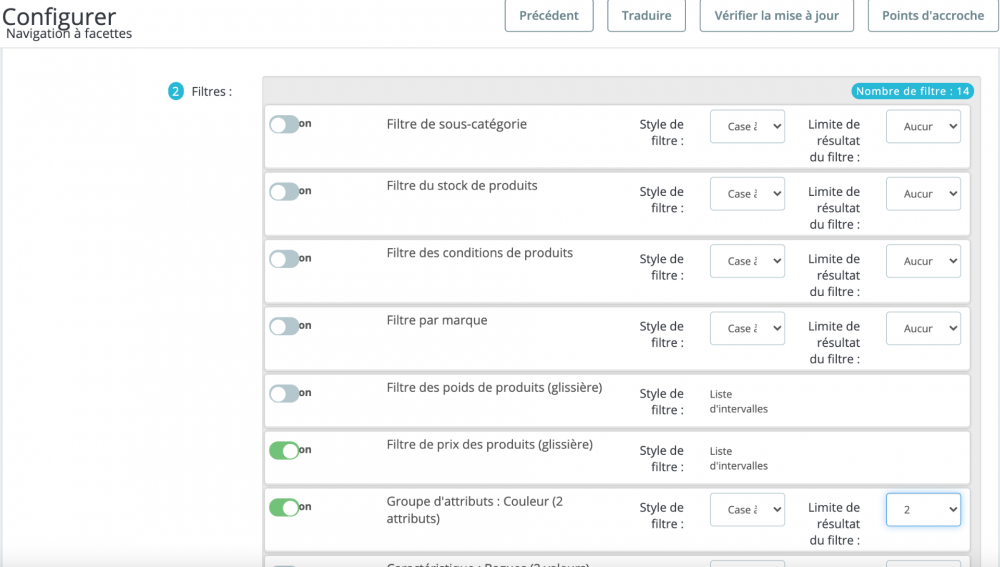Click the step 2 Filtres badge
Image resolution: width=1000 pixels, height=567 pixels.
click(176, 92)
